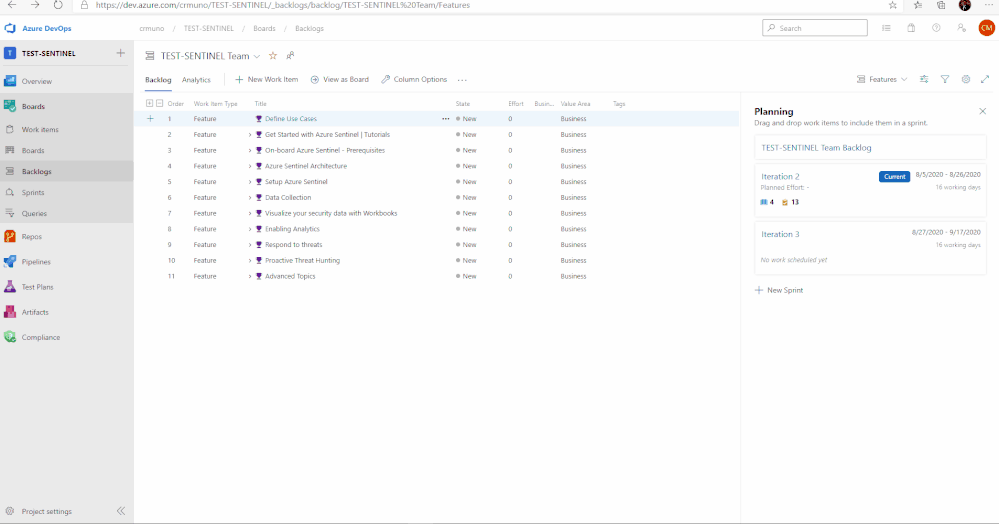This screenshot has height=524, width=999.
Task: Expand the Enabling Analytics row
Action: [x=250, y=229]
